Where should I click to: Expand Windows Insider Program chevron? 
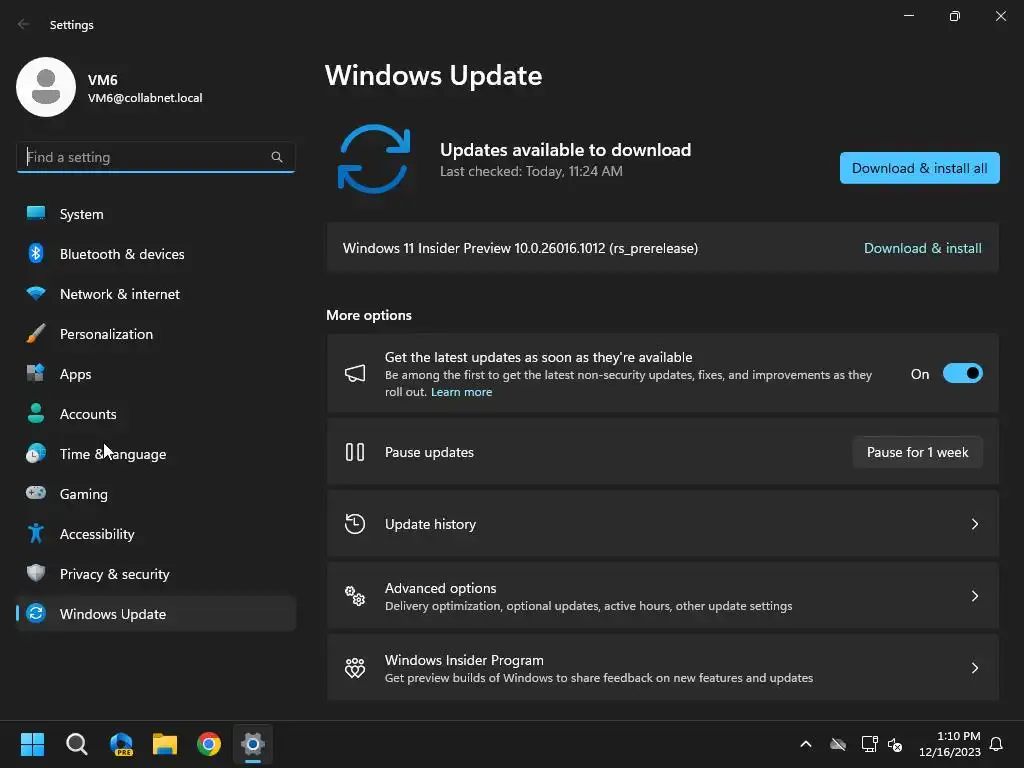point(974,667)
